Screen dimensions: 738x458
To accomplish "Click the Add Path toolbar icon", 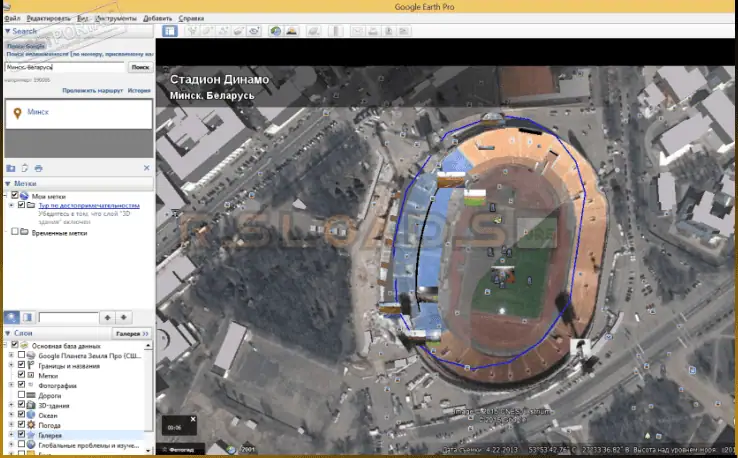I will tap(223, 31).
